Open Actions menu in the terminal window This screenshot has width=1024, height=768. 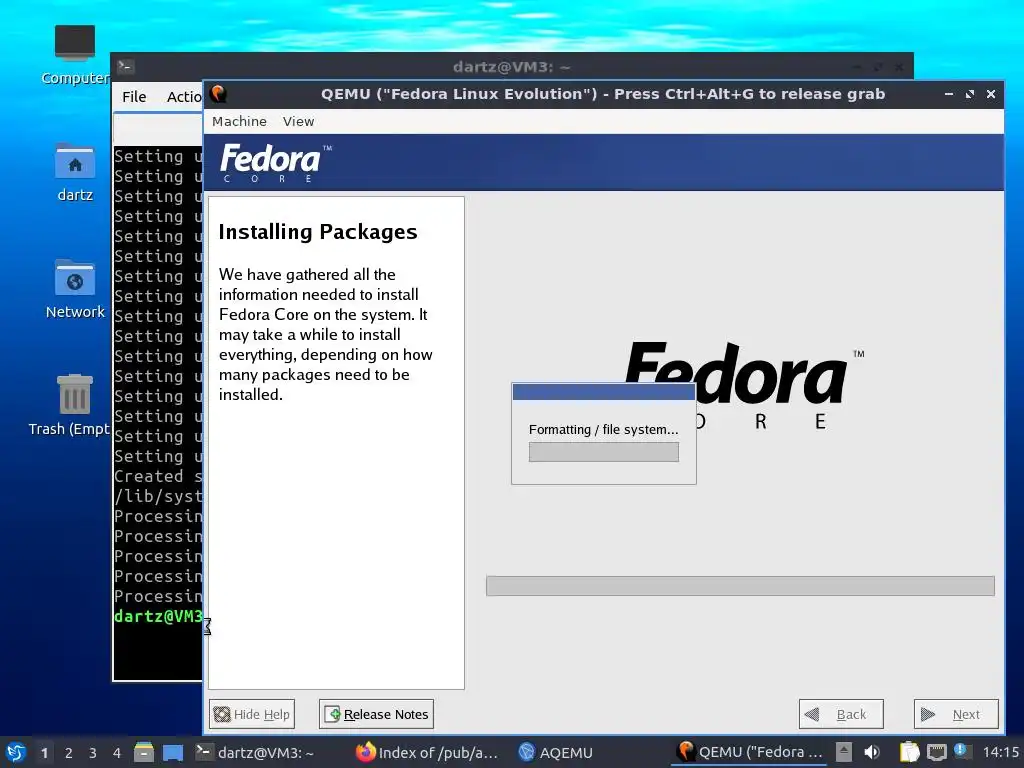(x=184, y=97)
